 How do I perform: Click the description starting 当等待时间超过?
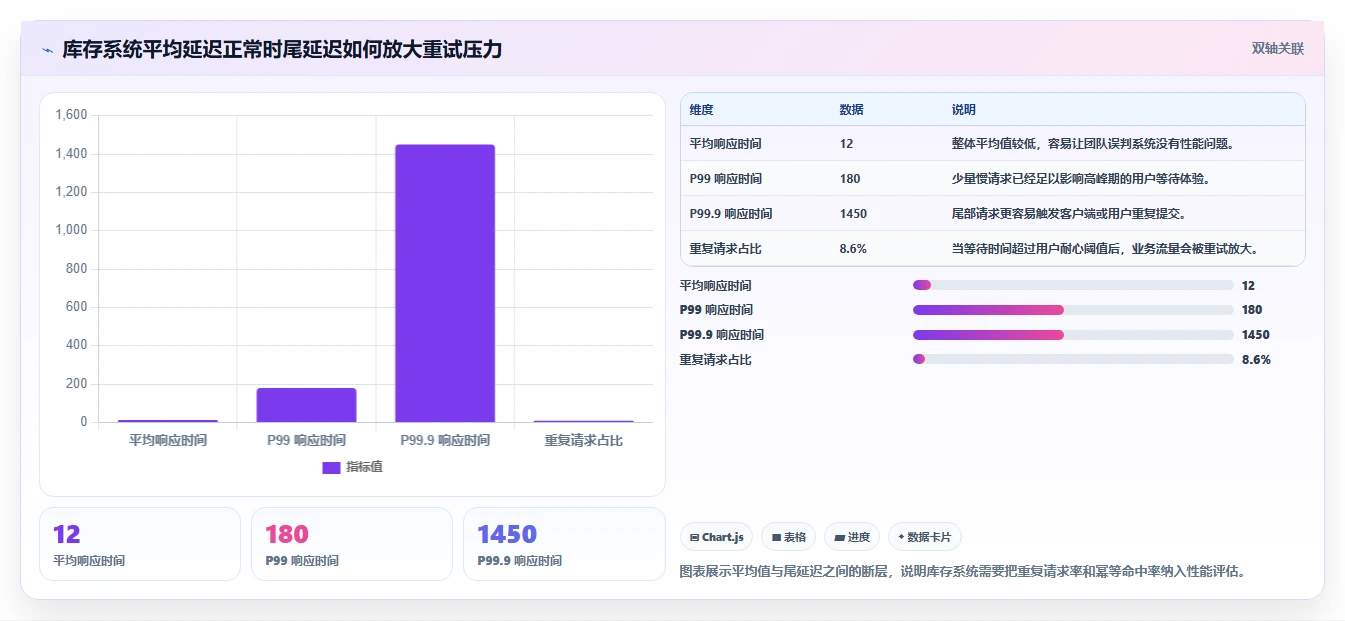[x=1104, y=248]
